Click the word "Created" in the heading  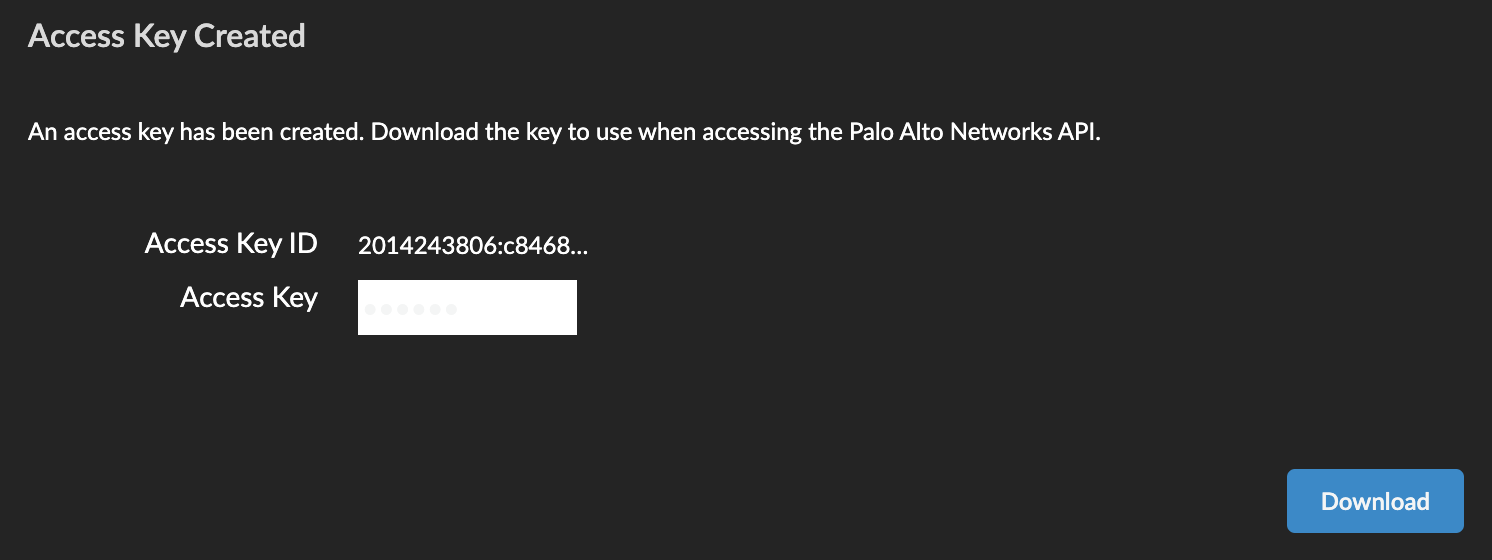click(x=249, y=36)
